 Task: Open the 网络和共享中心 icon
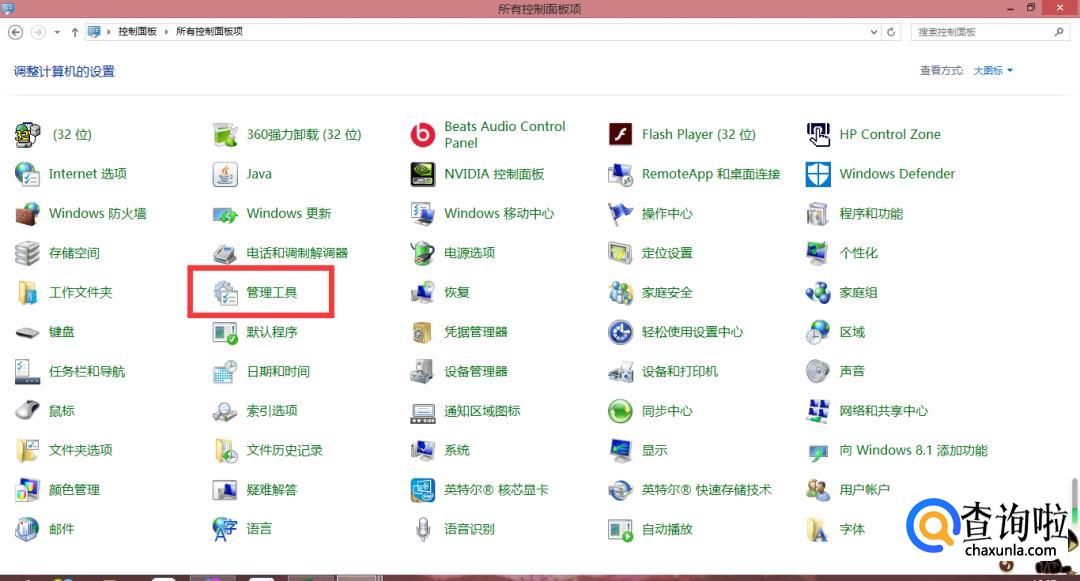coord(818,411)
